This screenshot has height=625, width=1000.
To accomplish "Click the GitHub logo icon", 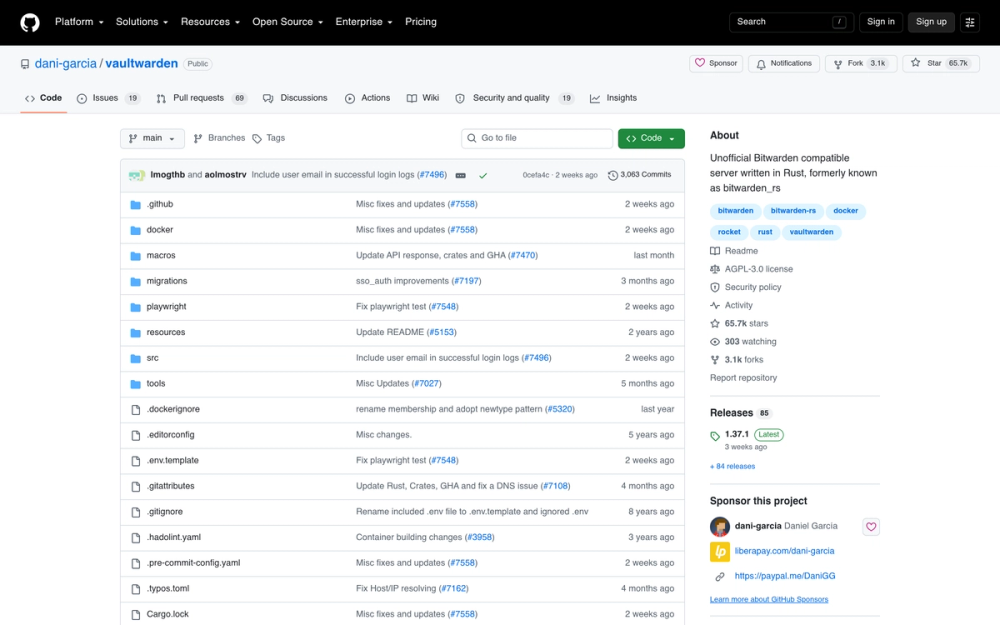I will tap(29, 22).
